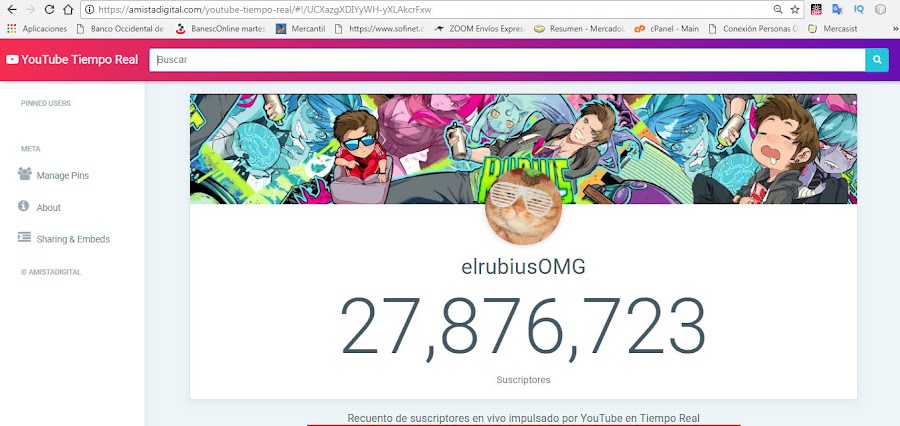Screen dimensions: 900x426
Task: Open Aplicaciones bookmarks shortcut
Action: [x=37, y=28]
